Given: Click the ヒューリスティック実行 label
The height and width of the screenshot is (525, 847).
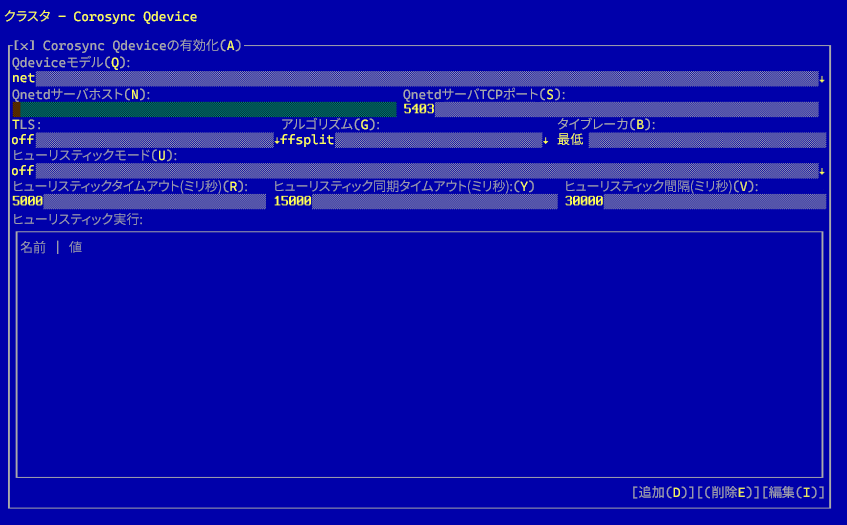Looking at the screenshot, I should [77, 219].
